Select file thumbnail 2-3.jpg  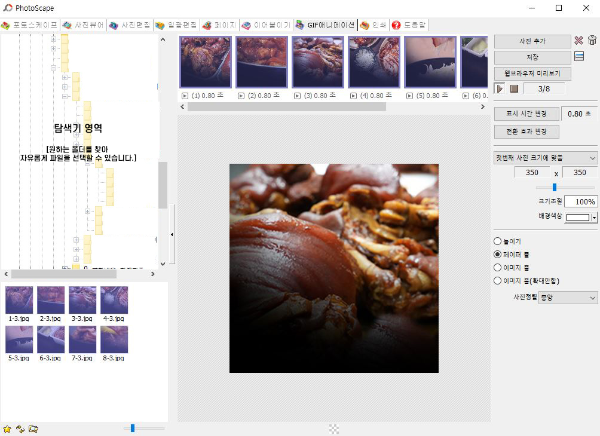click(51, 300)
